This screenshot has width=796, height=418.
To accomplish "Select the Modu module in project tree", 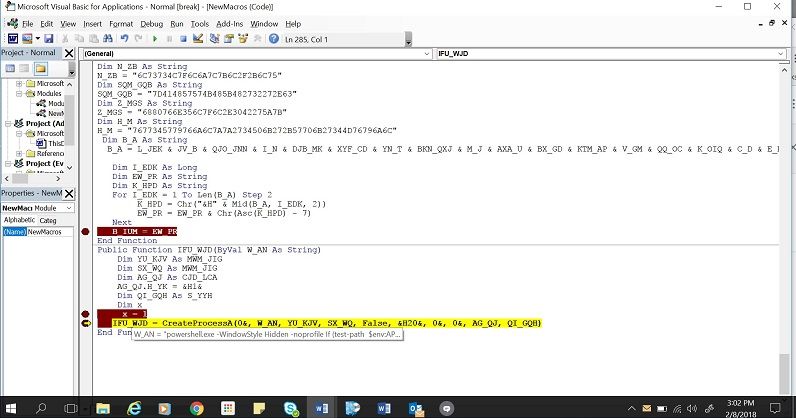I will coord(50,103).
